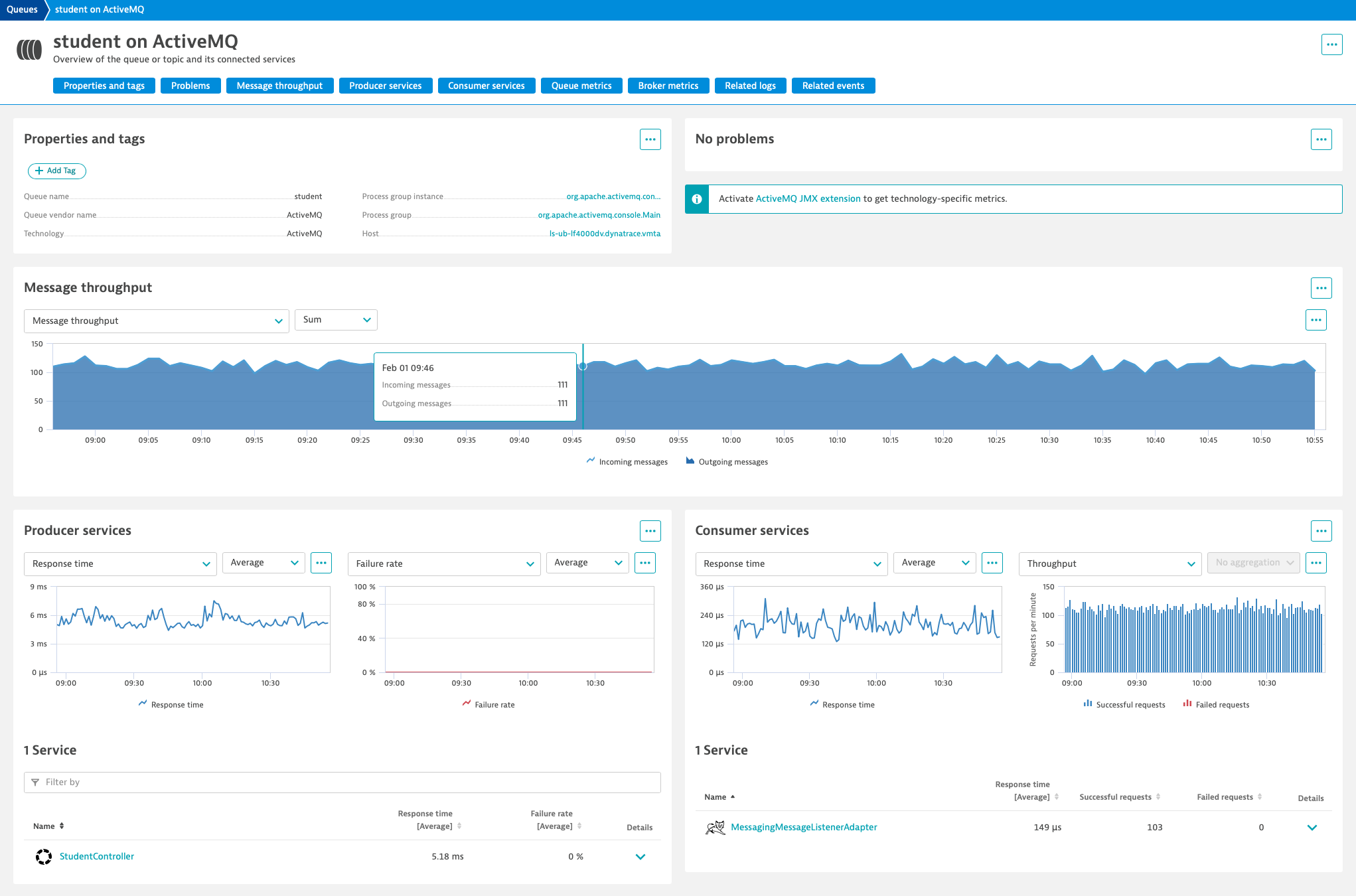The width and height of the screenshot is (1356, 896).
Task: Open Consumer services panel options menu
Action: point(1321,531)
